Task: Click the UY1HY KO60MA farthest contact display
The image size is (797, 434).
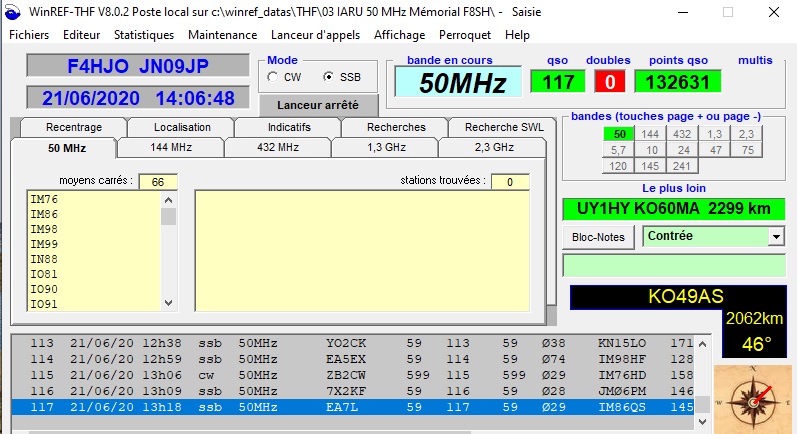Action: (x=674, y=209)
